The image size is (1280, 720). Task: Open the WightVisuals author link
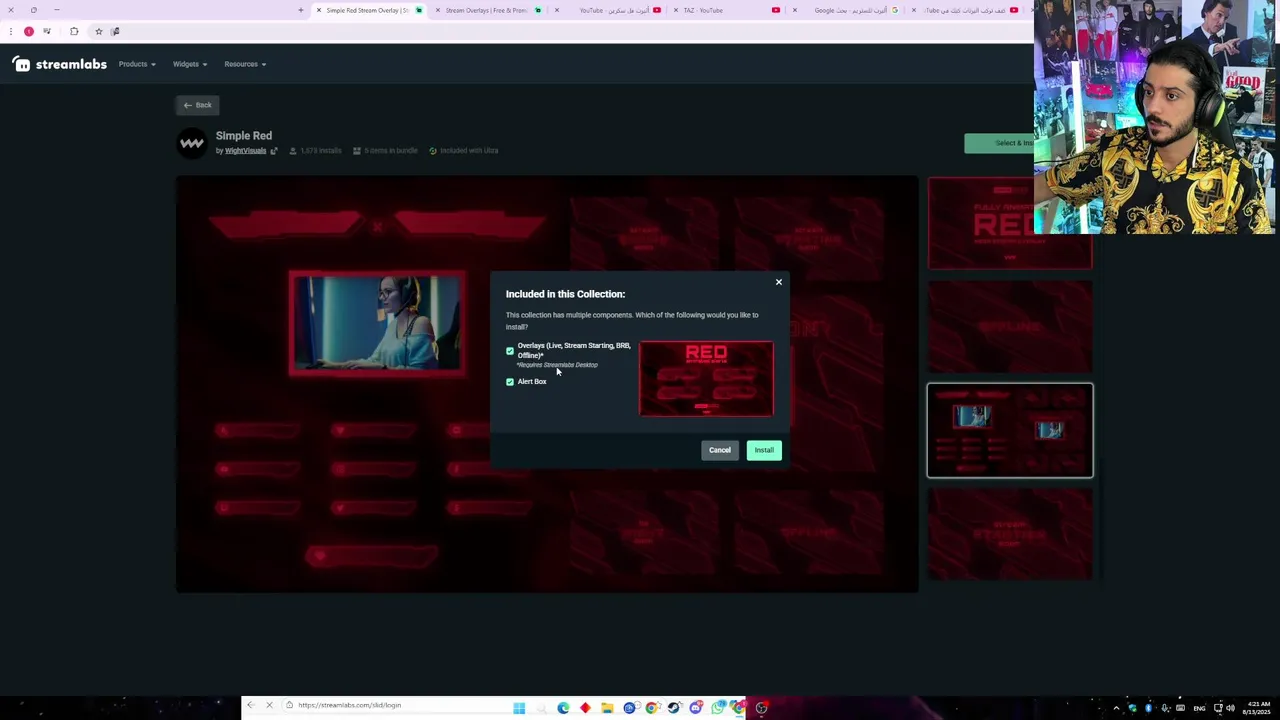point(245,151)
